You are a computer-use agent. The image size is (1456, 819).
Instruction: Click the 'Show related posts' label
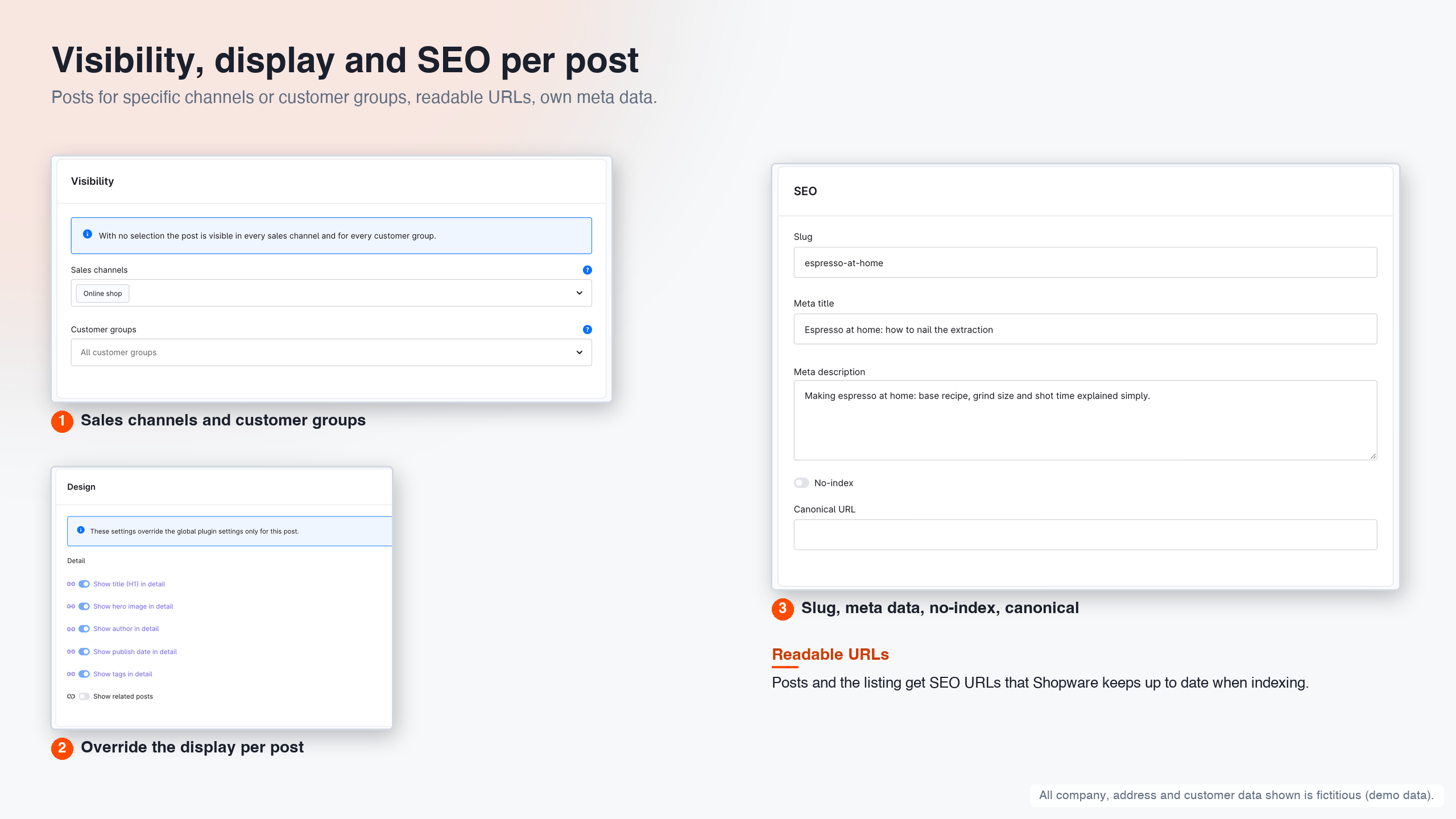coord(123,697)
